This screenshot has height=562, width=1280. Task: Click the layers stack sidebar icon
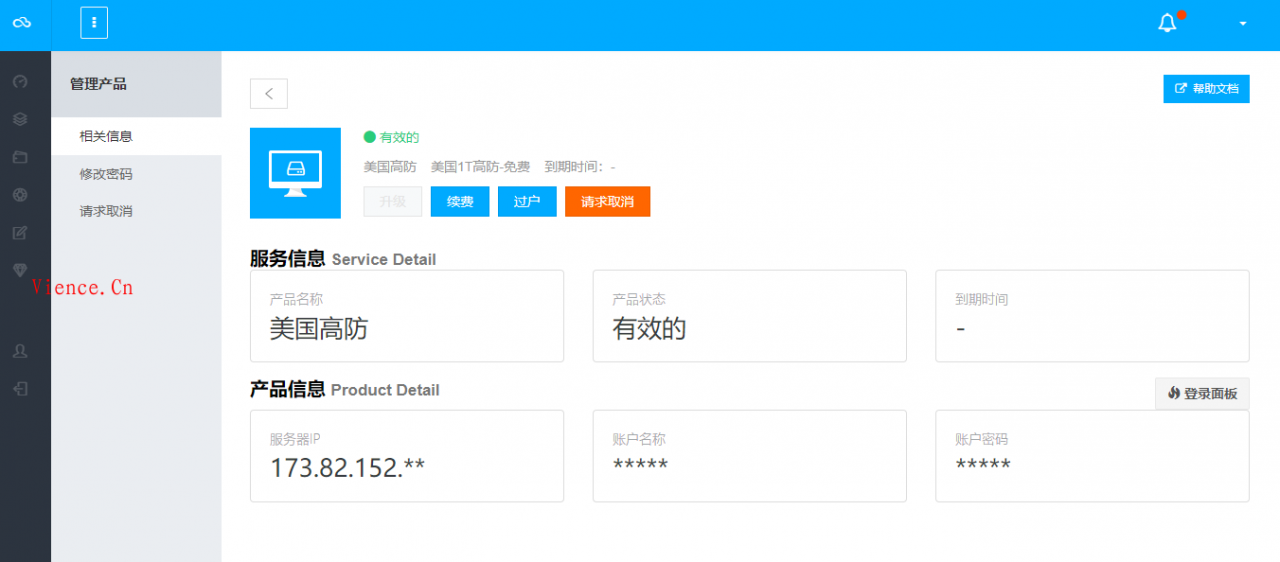20,119
